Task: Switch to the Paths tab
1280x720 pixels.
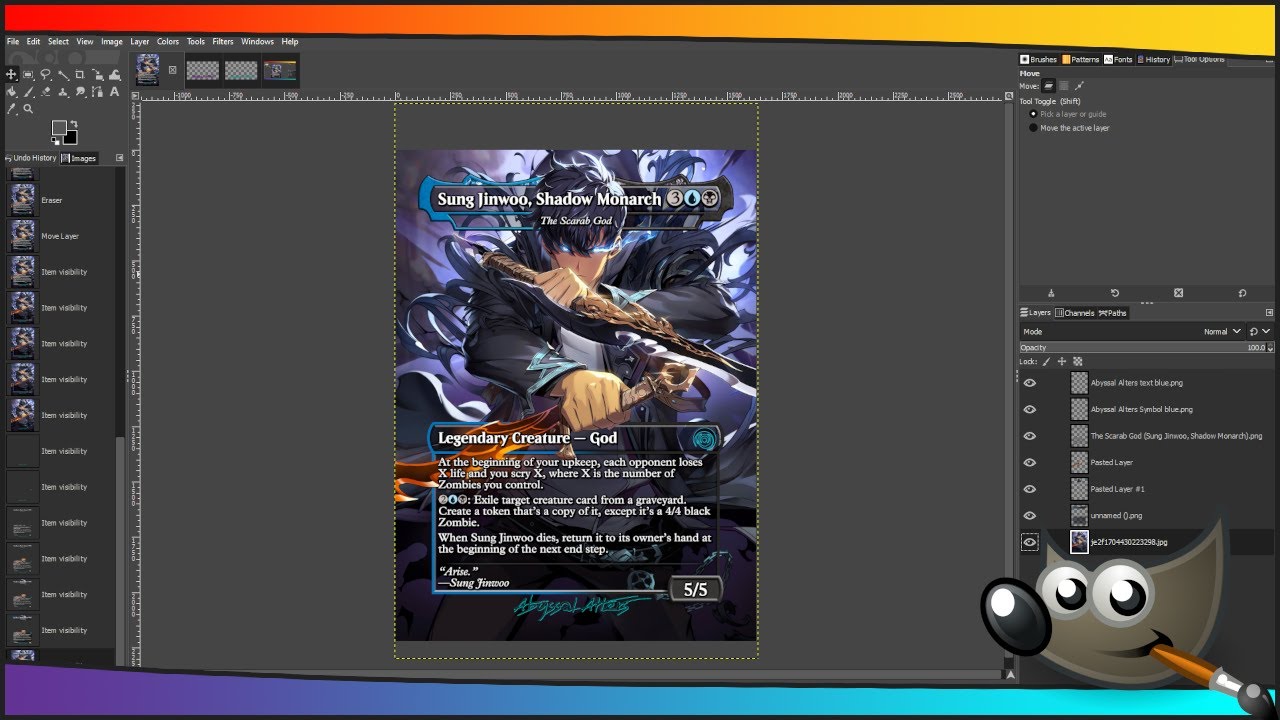Action: coord(1113,313)
